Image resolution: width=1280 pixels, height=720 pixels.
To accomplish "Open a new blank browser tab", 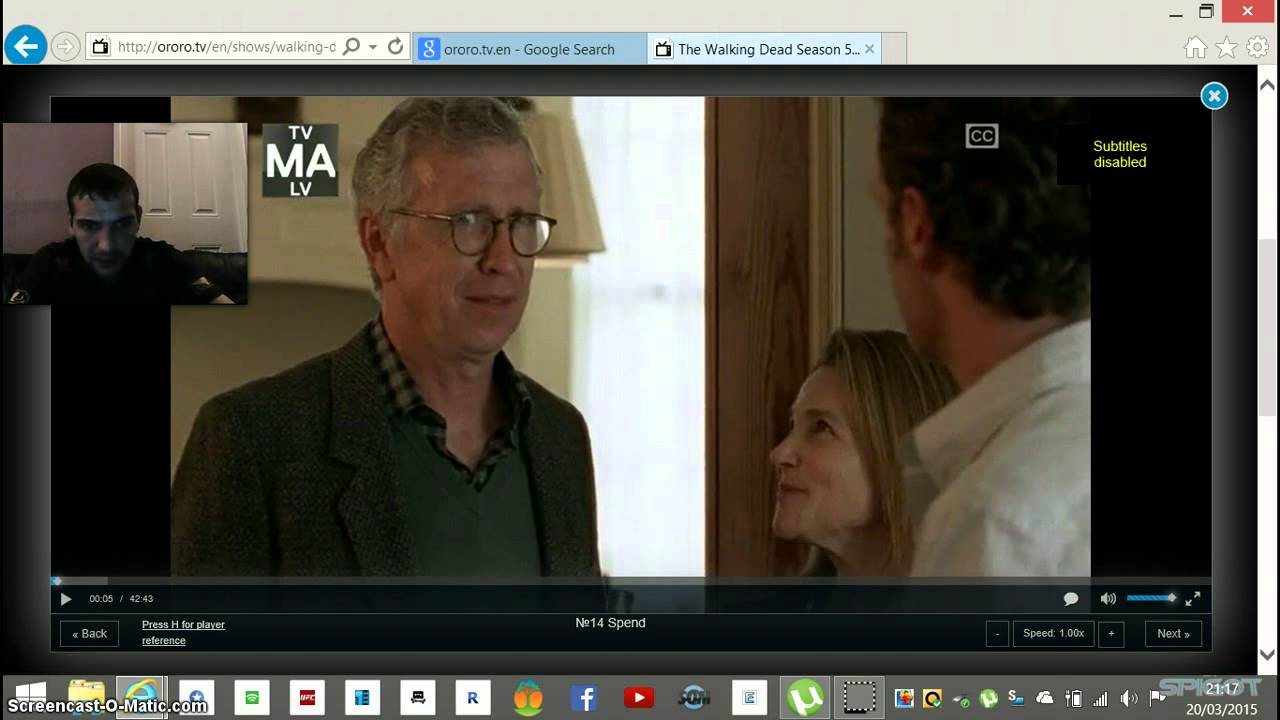I will (x=894, y=49).
